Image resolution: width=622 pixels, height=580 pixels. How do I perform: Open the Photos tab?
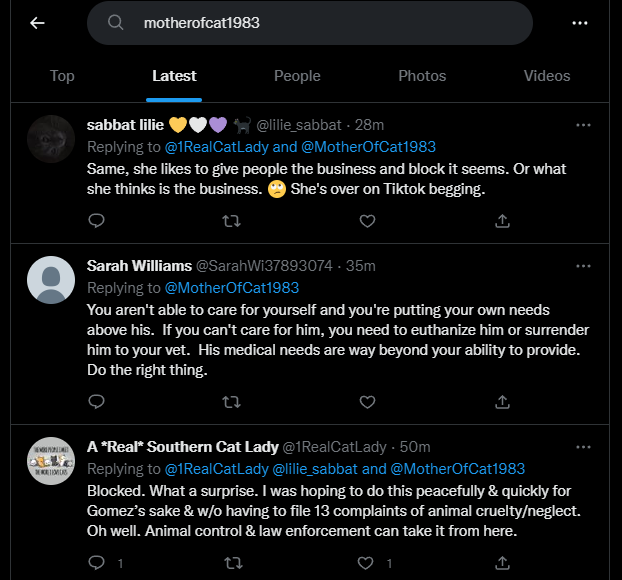coord(422,76)
